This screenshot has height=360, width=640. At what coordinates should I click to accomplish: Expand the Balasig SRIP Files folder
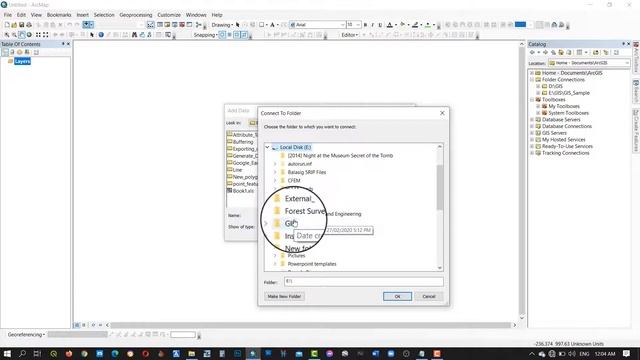[x=275, y=172]
